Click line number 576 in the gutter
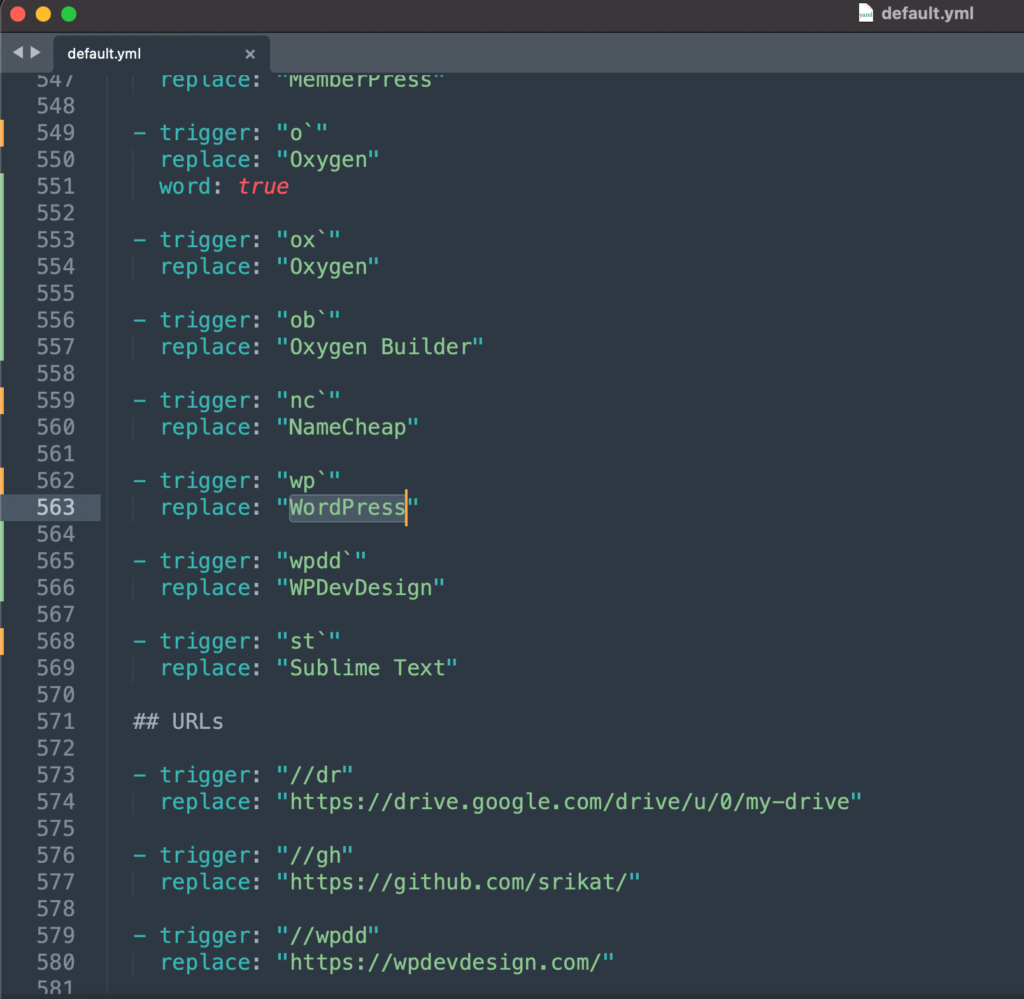The height and width of the screenshot is (999, 1024). (56, 856)
